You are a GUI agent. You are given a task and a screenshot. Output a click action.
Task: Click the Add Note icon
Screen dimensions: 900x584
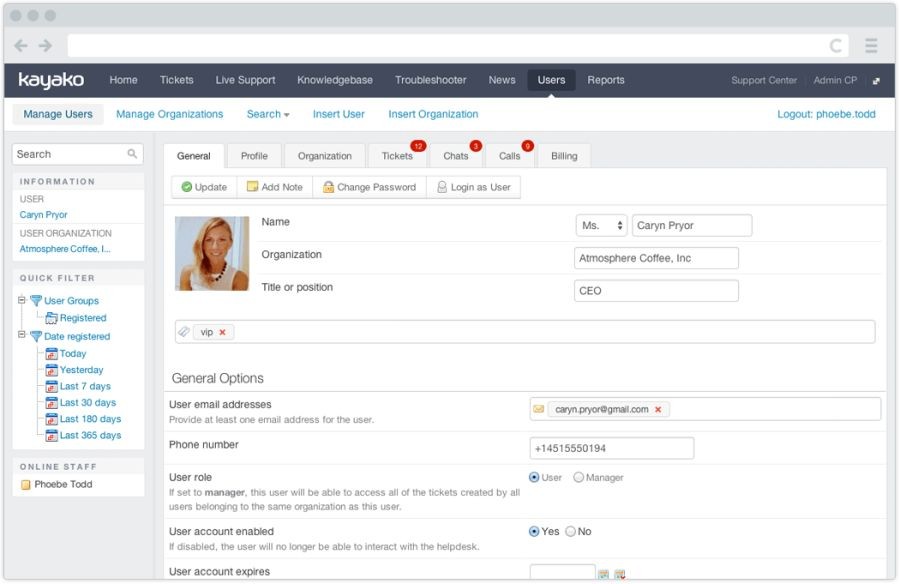(x=253, y=187)
